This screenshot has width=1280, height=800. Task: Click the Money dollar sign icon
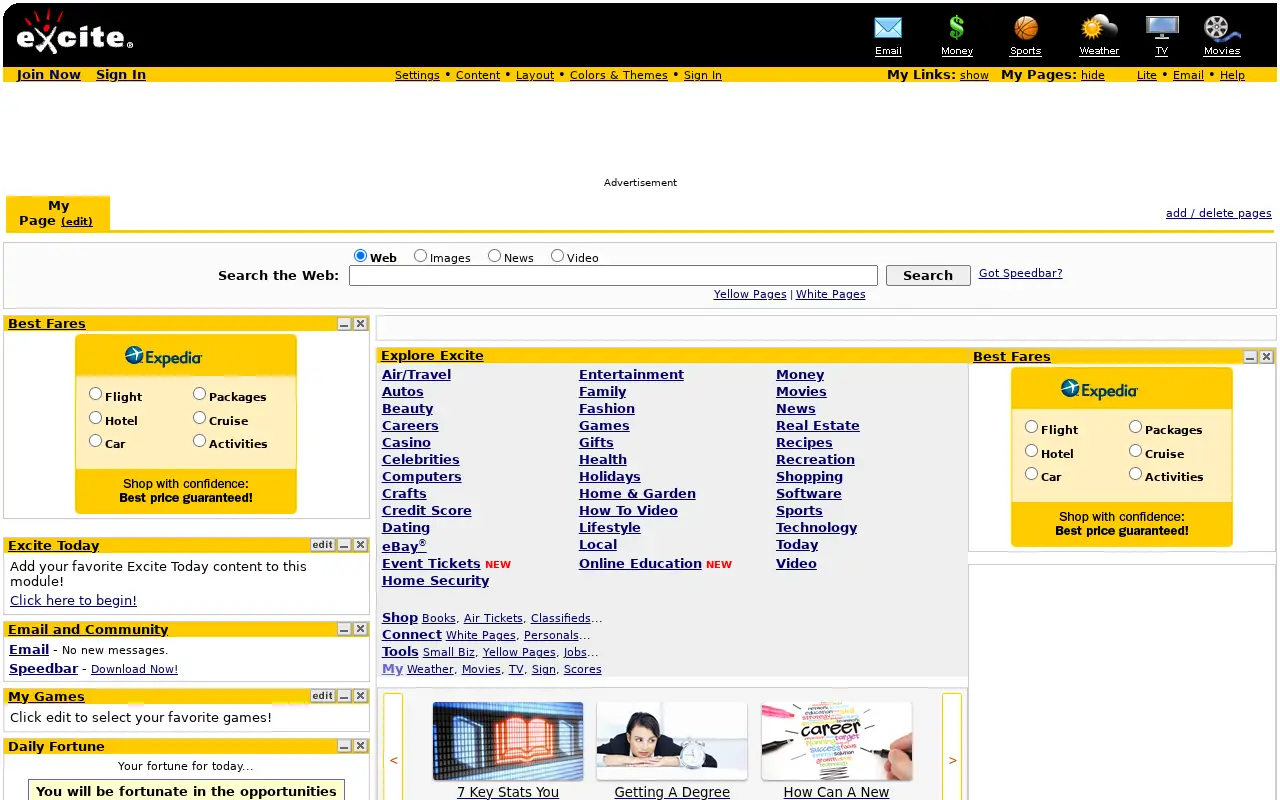[x=957, y=28]
